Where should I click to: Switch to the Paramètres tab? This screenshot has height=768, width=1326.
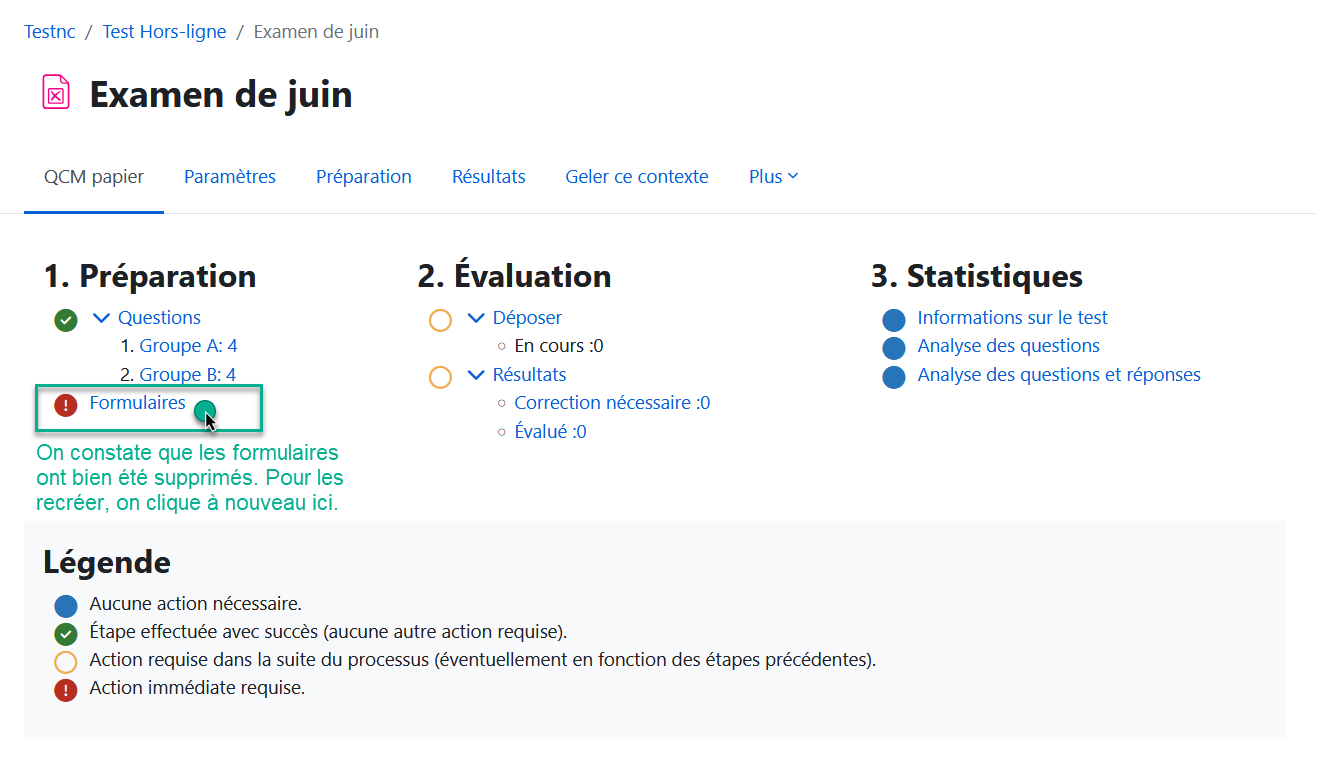230,177
